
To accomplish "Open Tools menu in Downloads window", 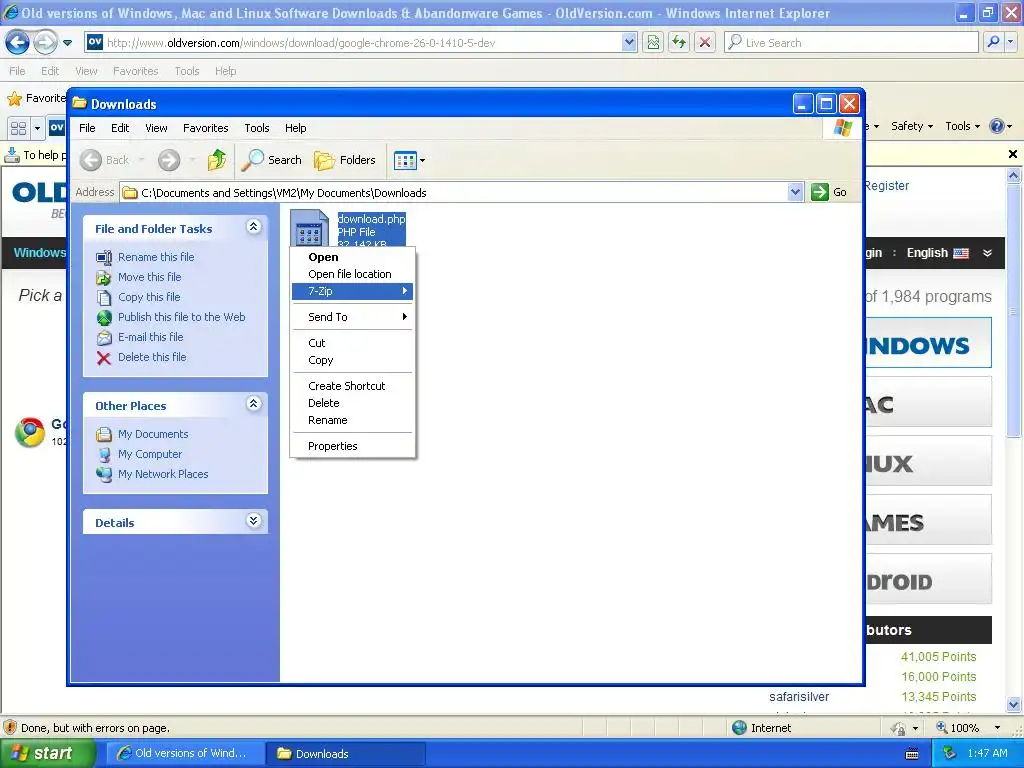I will [x=257, y=128].
